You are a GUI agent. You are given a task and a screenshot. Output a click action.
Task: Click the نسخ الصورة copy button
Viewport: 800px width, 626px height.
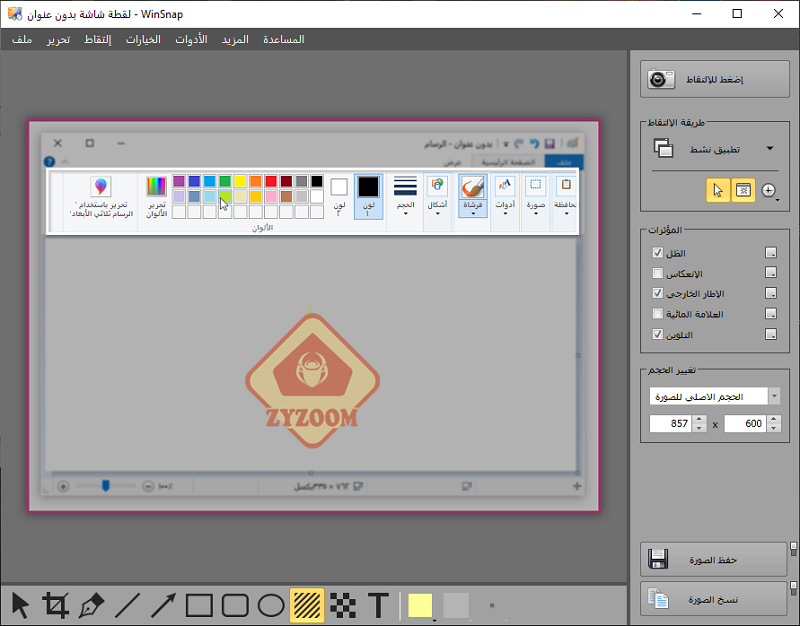point(713,599)
